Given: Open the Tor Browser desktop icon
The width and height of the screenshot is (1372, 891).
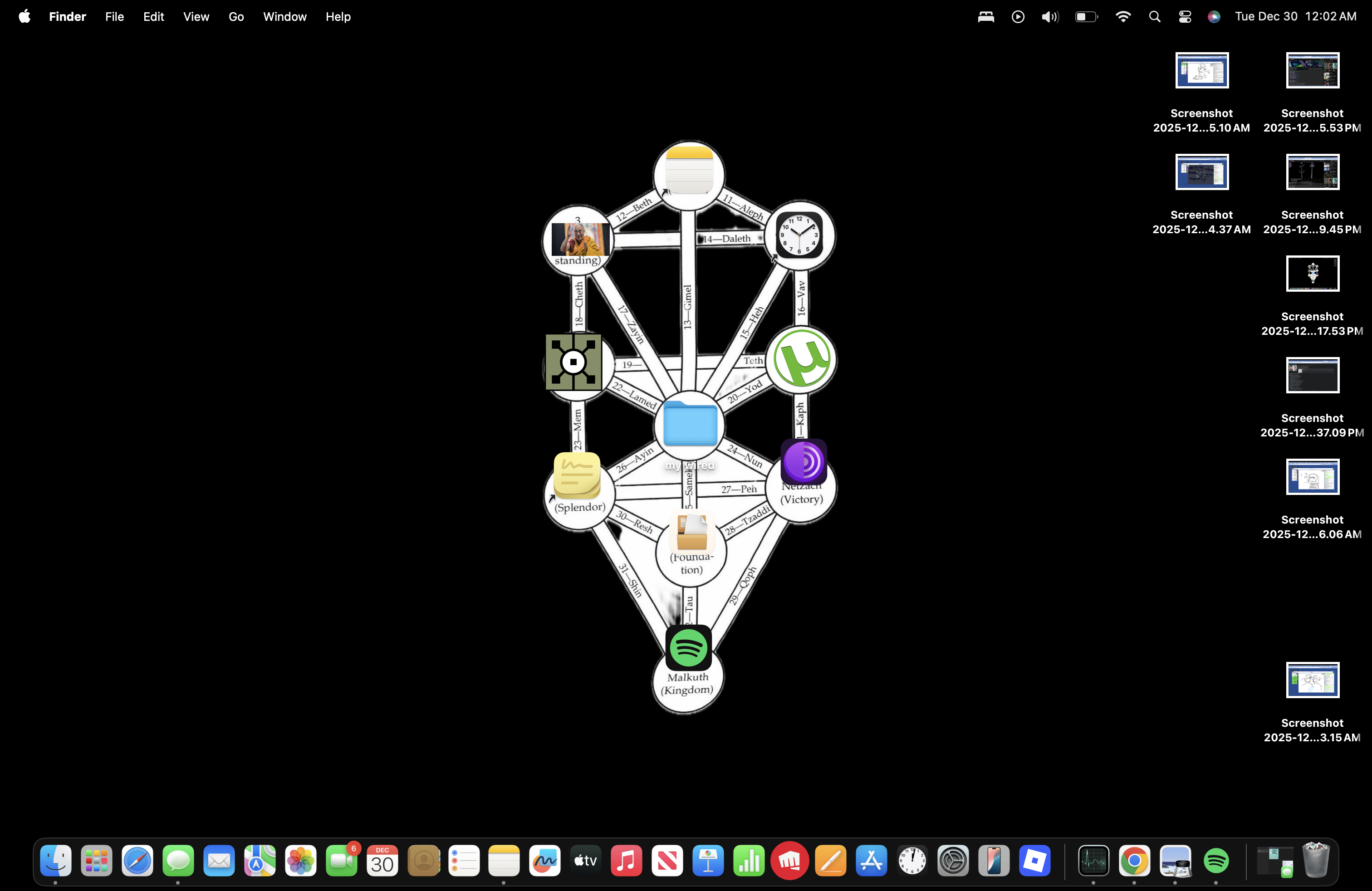Looking at the screenshot, I should coord(804,462).
